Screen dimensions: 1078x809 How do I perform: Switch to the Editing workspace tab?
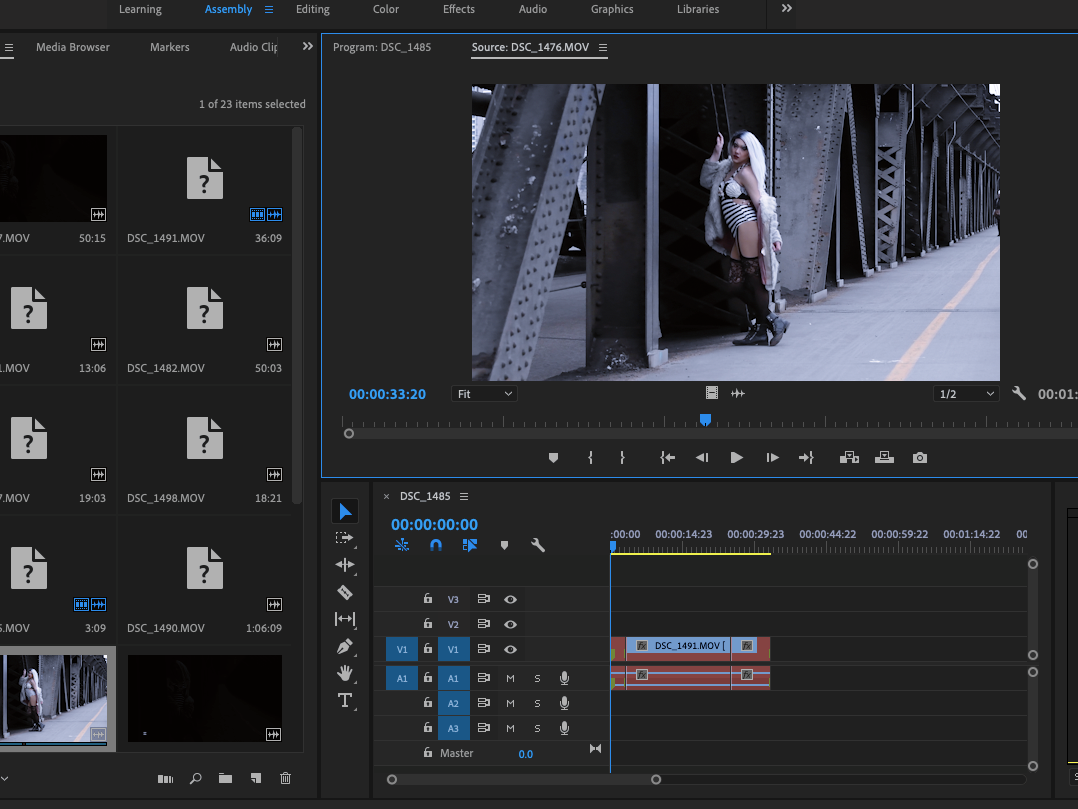(x=313, y=9)
